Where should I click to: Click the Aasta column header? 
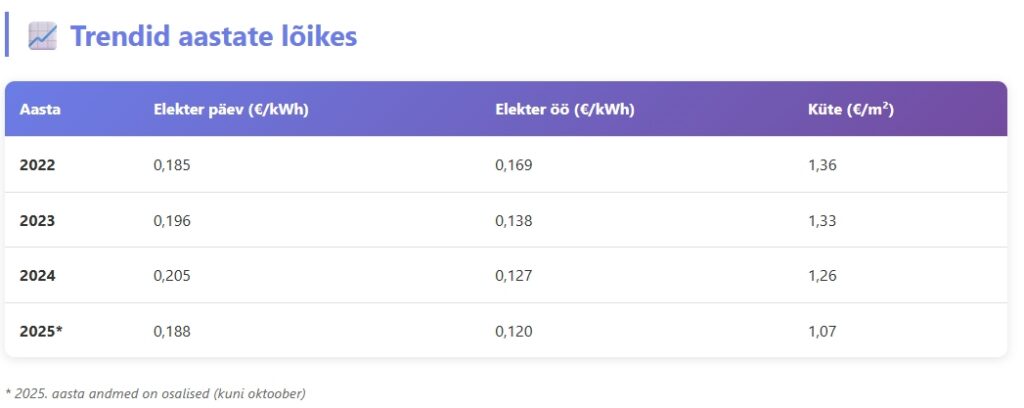coord(40,109)
